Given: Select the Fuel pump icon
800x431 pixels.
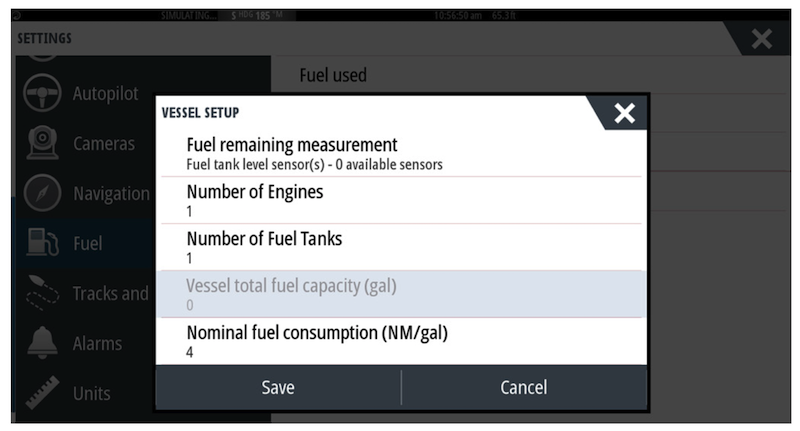Looking at the screenshot, I should coord(42,242).
